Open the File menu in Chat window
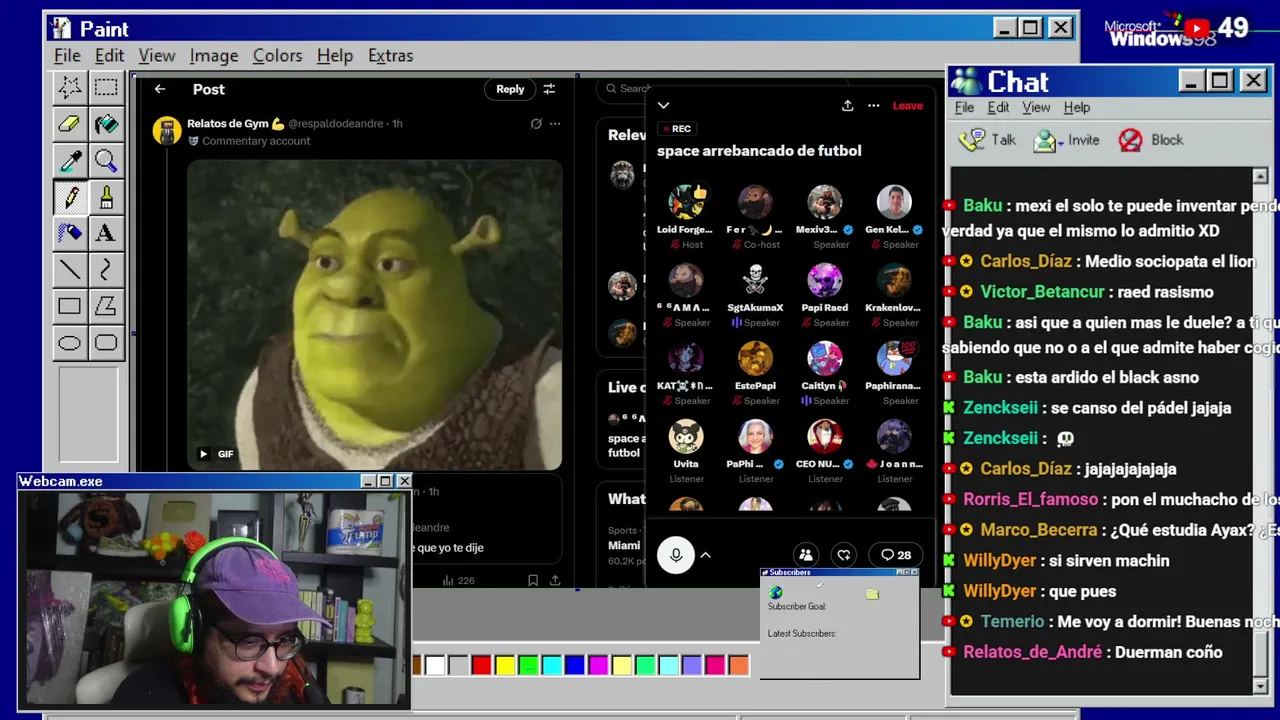The image size is (1280, 720). point(964,107)
